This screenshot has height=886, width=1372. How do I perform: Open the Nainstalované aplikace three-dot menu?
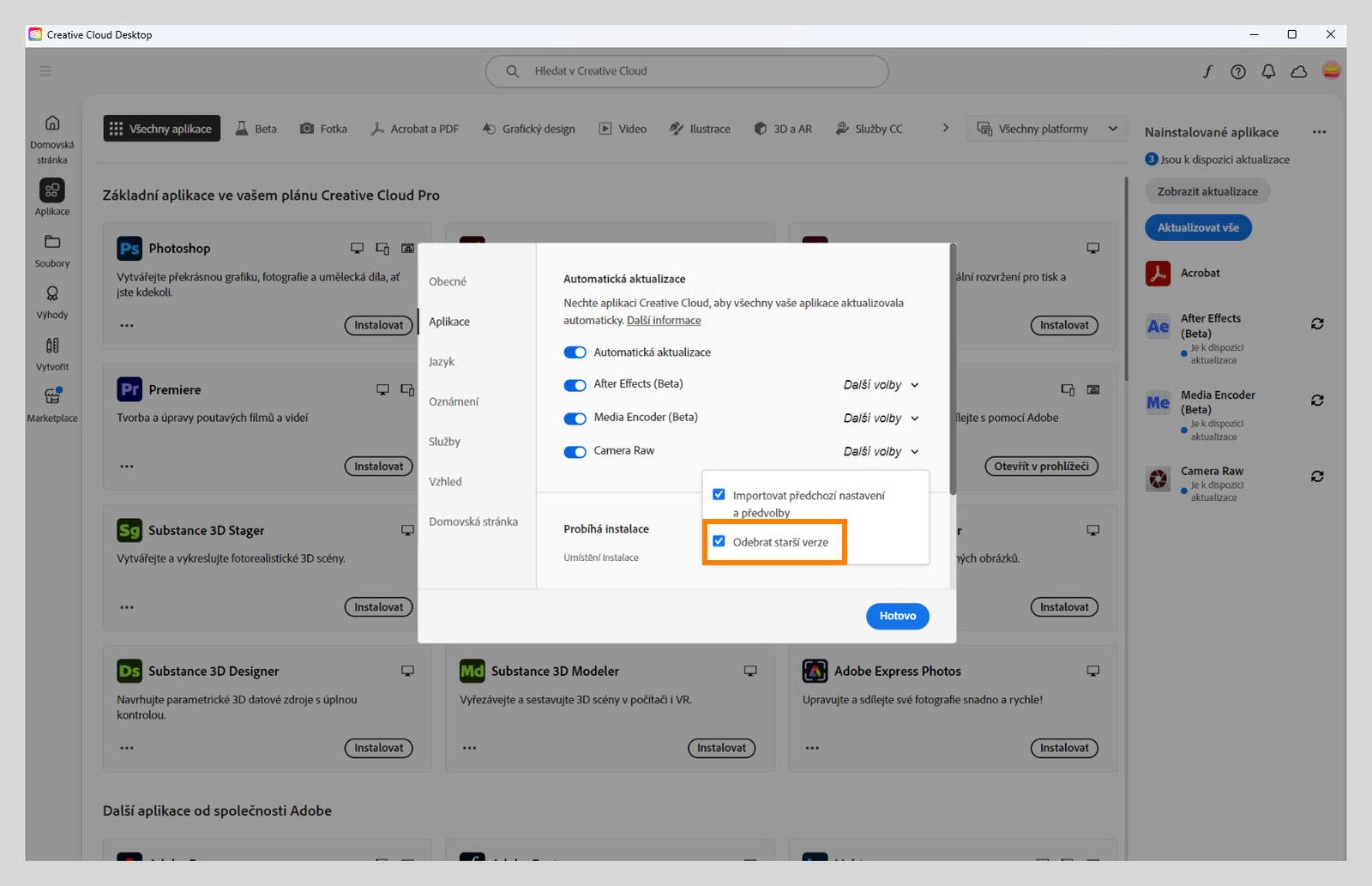[x=1319, y=132]
